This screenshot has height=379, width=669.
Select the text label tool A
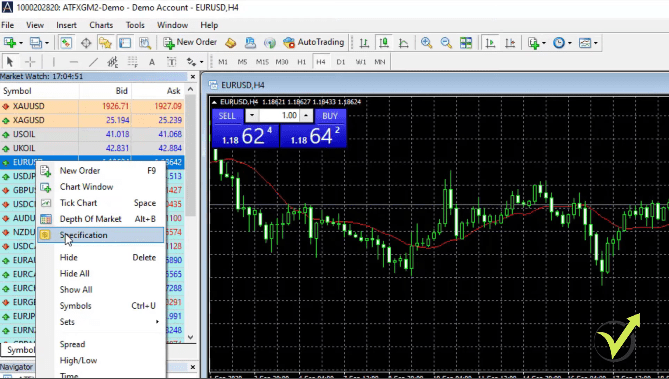coord(151,62)
